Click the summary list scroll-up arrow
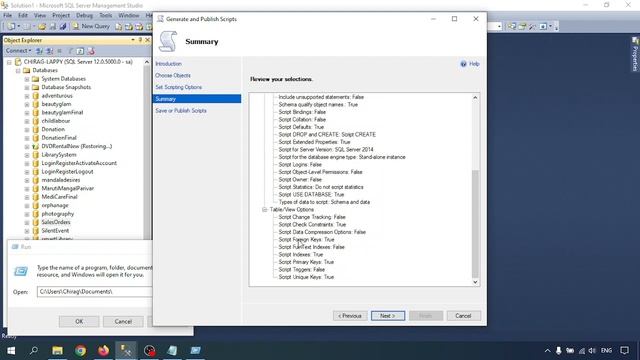The width and height of the screenshot is (640, 360). tap(475, 98)
